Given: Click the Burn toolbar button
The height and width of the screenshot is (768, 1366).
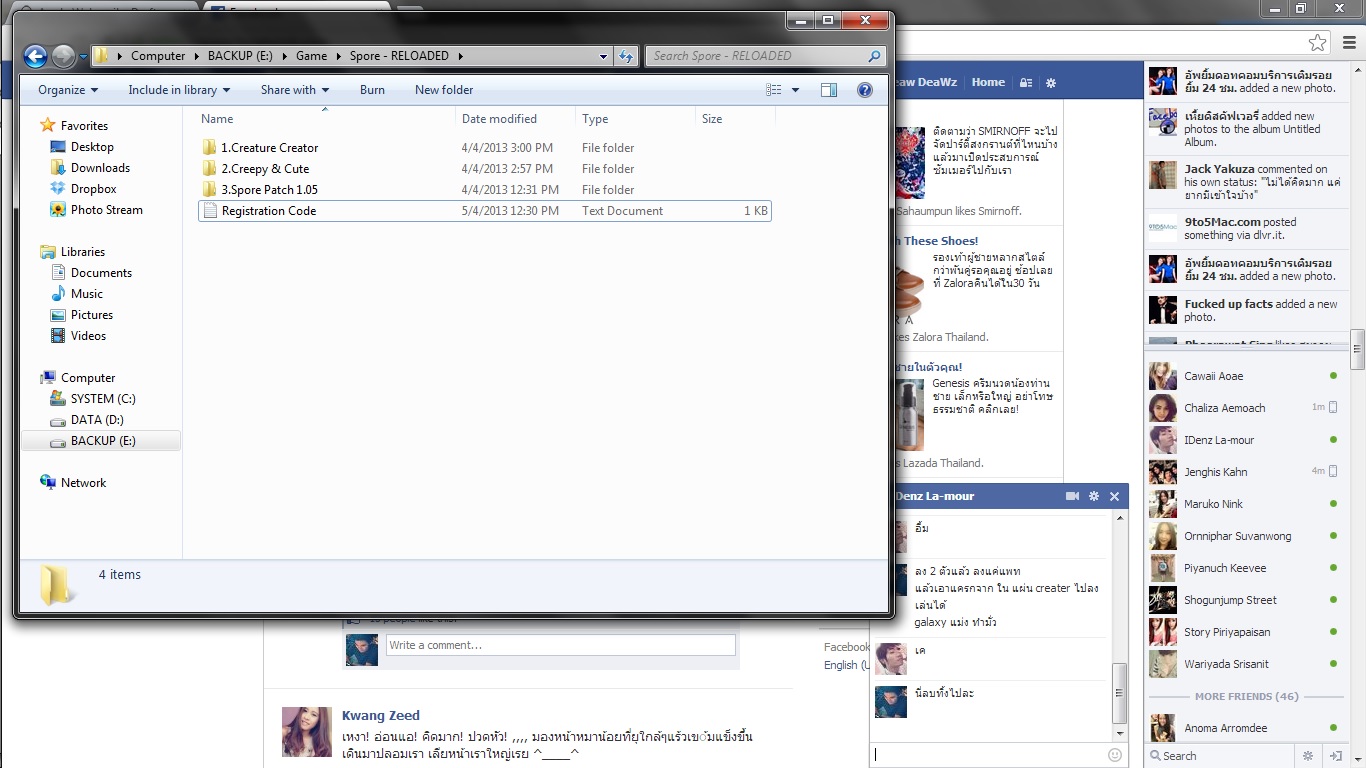Looking at the screenshot, I should [372, 90].
